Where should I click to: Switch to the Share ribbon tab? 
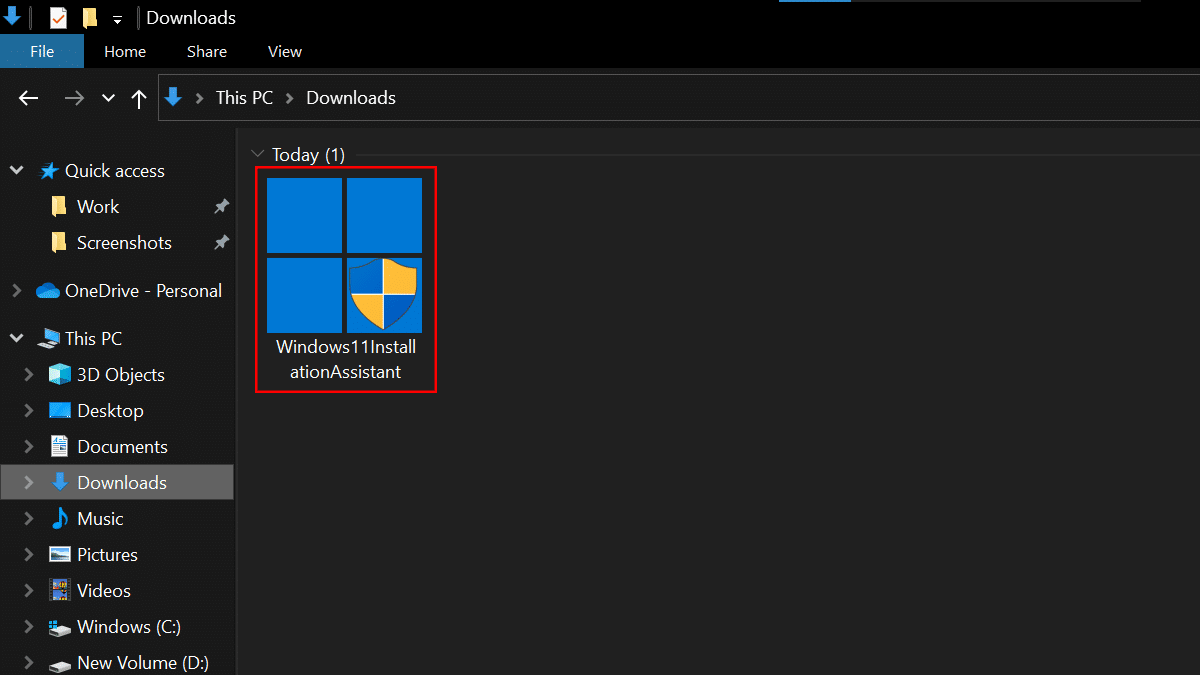[x=206, y=51]
